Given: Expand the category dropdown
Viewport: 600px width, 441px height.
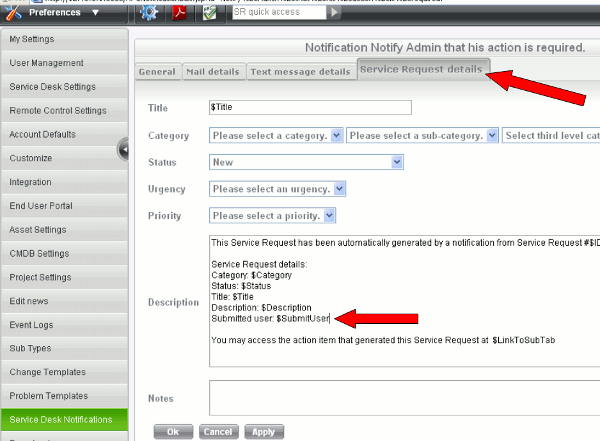Looking at the screenshot, I should coord(336,135).
